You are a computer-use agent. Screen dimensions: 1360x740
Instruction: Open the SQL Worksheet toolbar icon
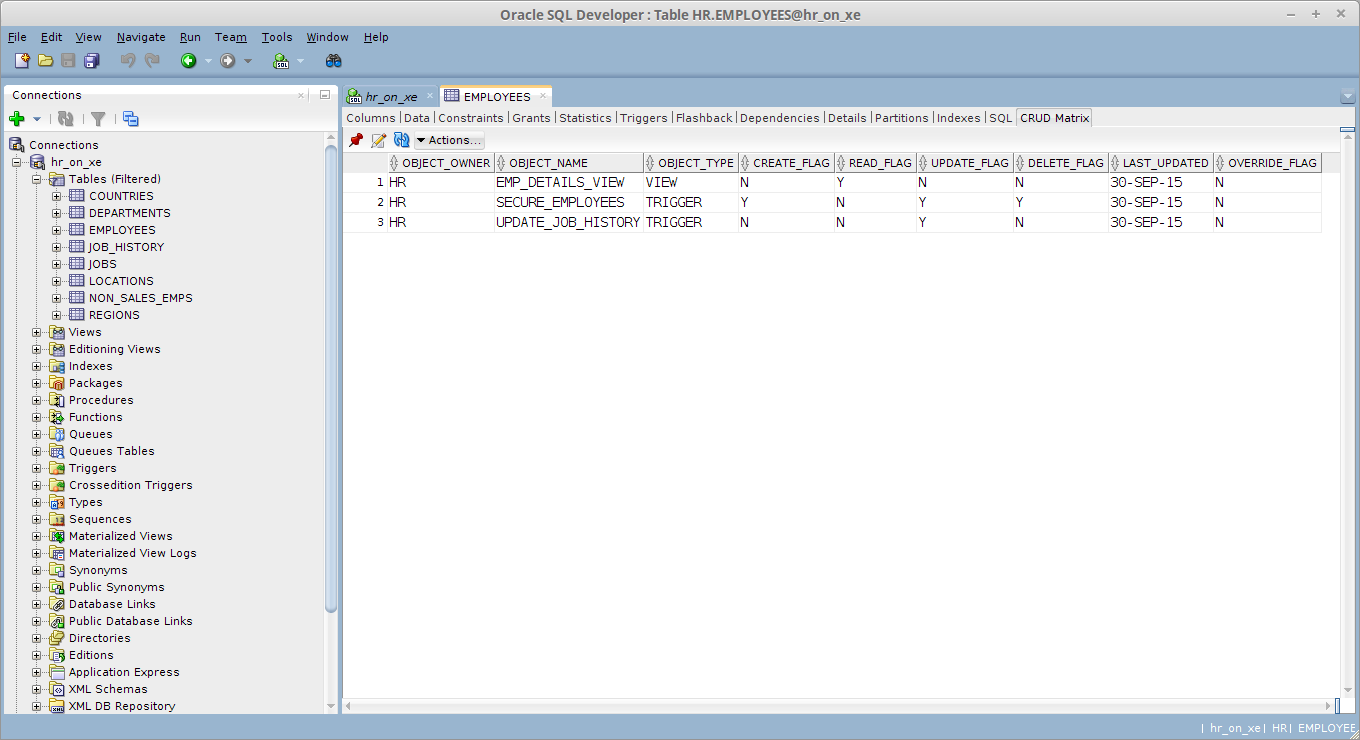tap(282, 61)
